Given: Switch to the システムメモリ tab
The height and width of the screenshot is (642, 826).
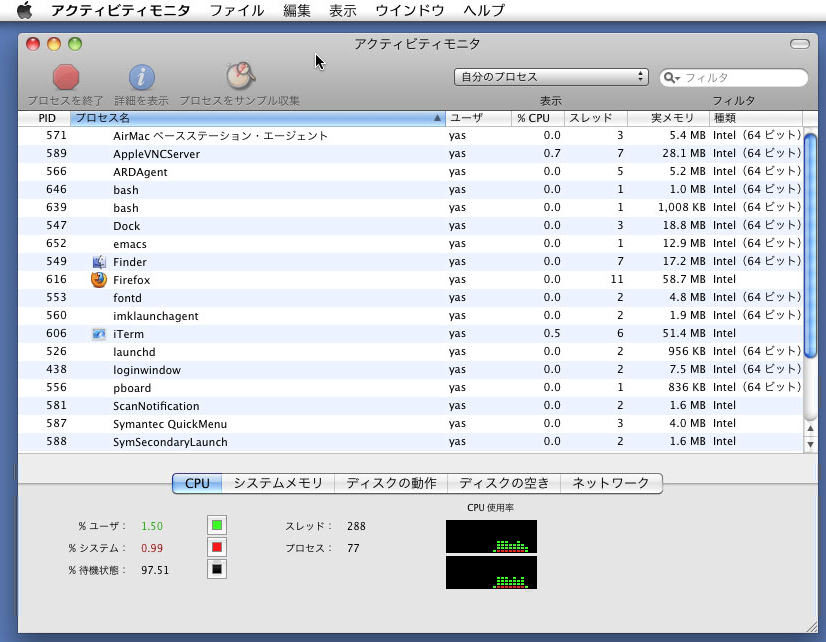Looking at the screenshot, I should 278,483.
